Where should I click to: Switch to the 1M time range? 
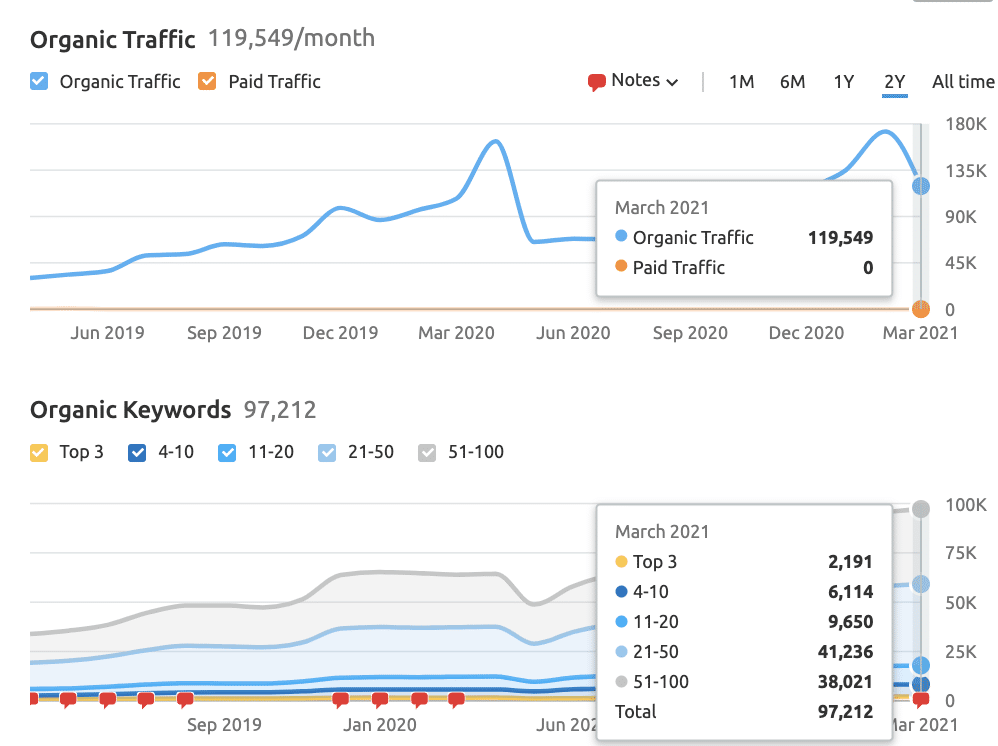(741, 82)
